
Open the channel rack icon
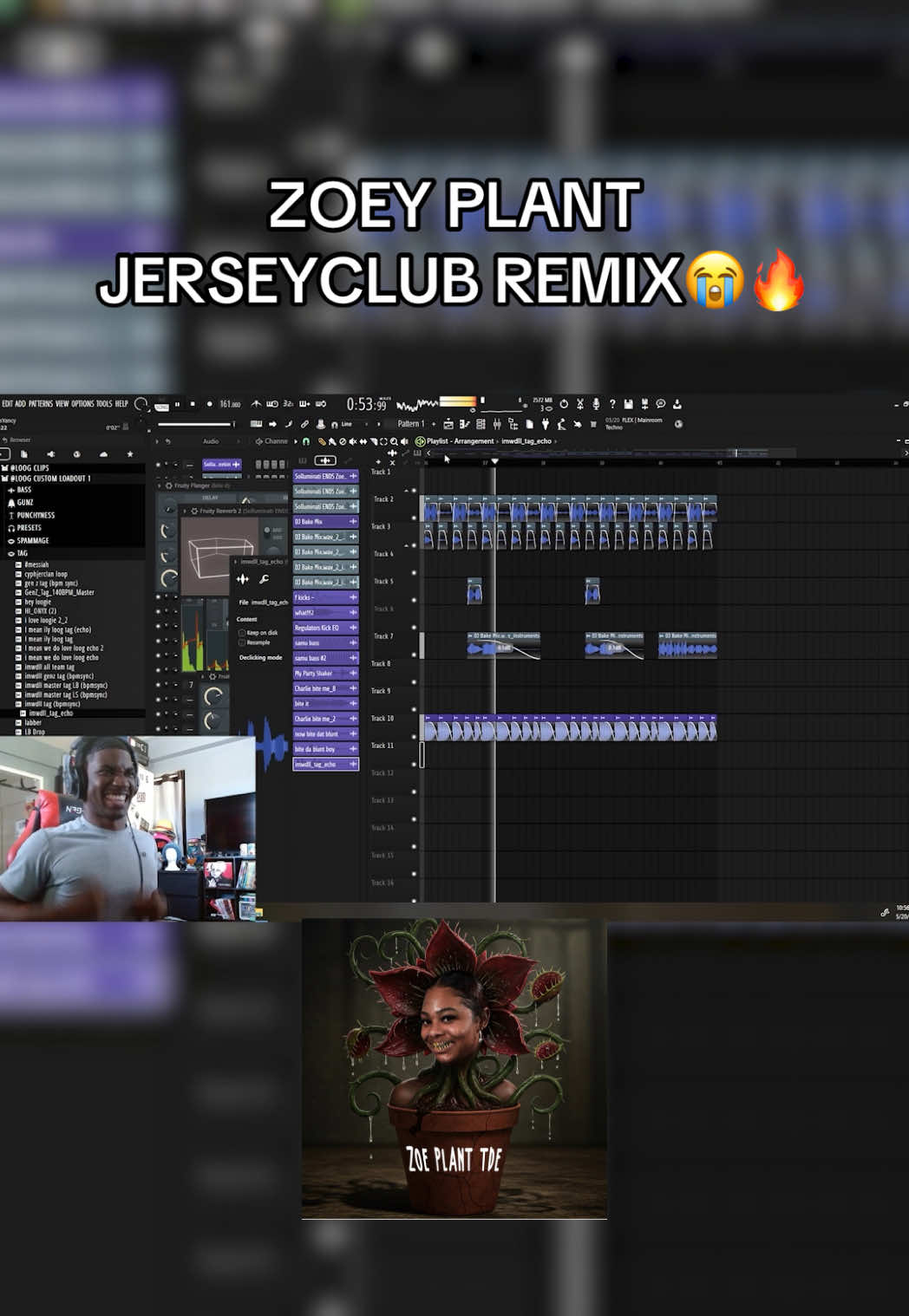(481, 424)
